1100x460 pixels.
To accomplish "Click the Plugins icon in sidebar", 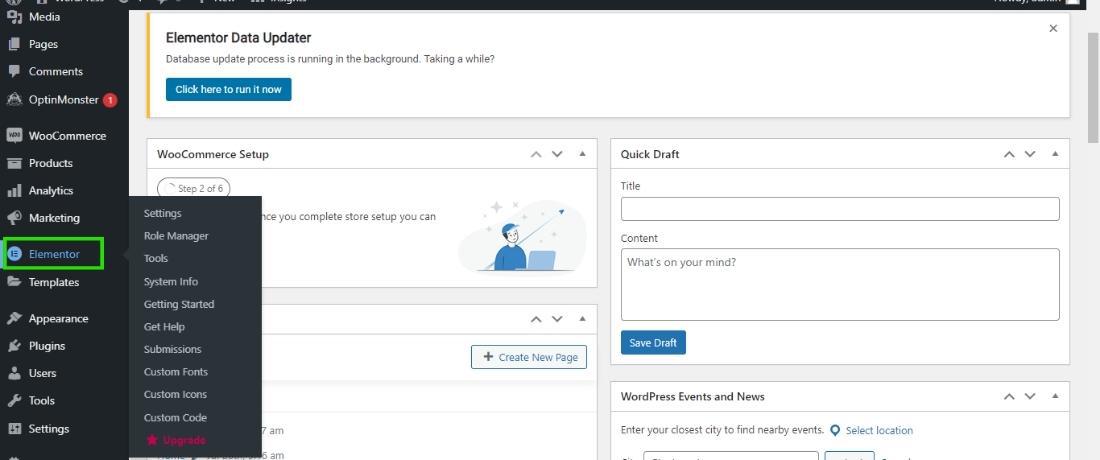I will [x=14, y=345].
